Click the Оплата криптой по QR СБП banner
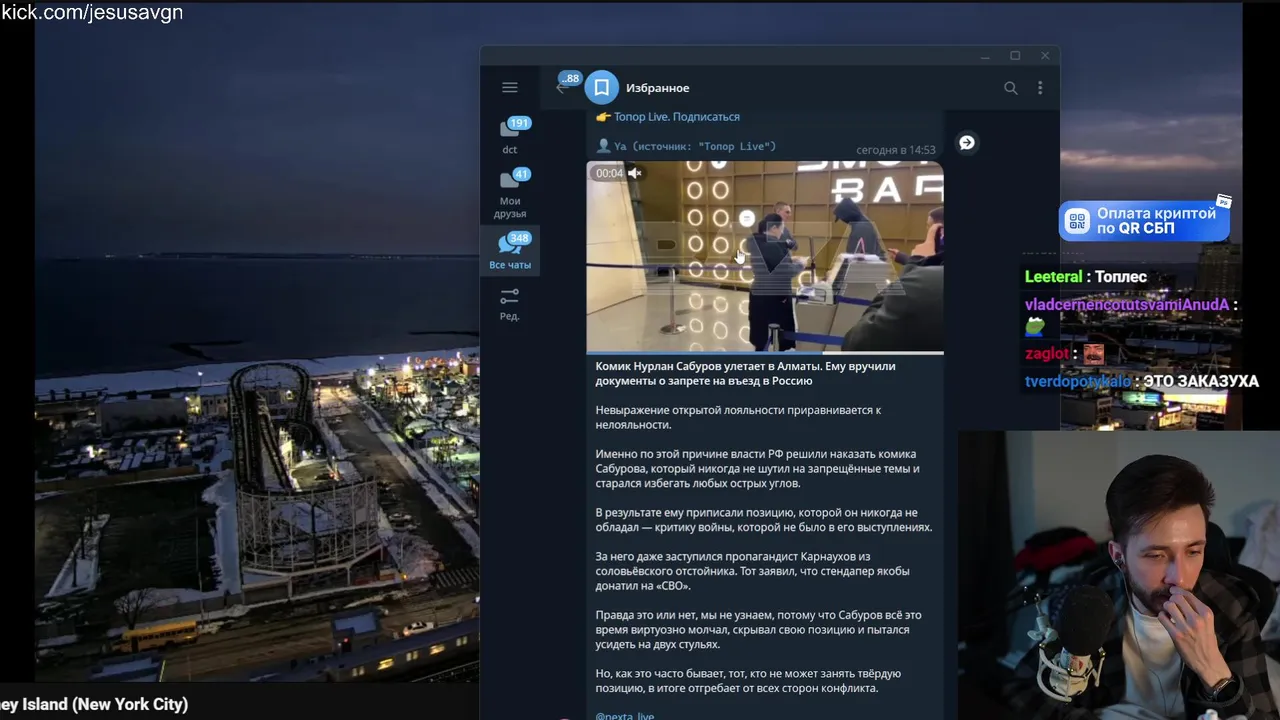 (x=1145, y=221)
